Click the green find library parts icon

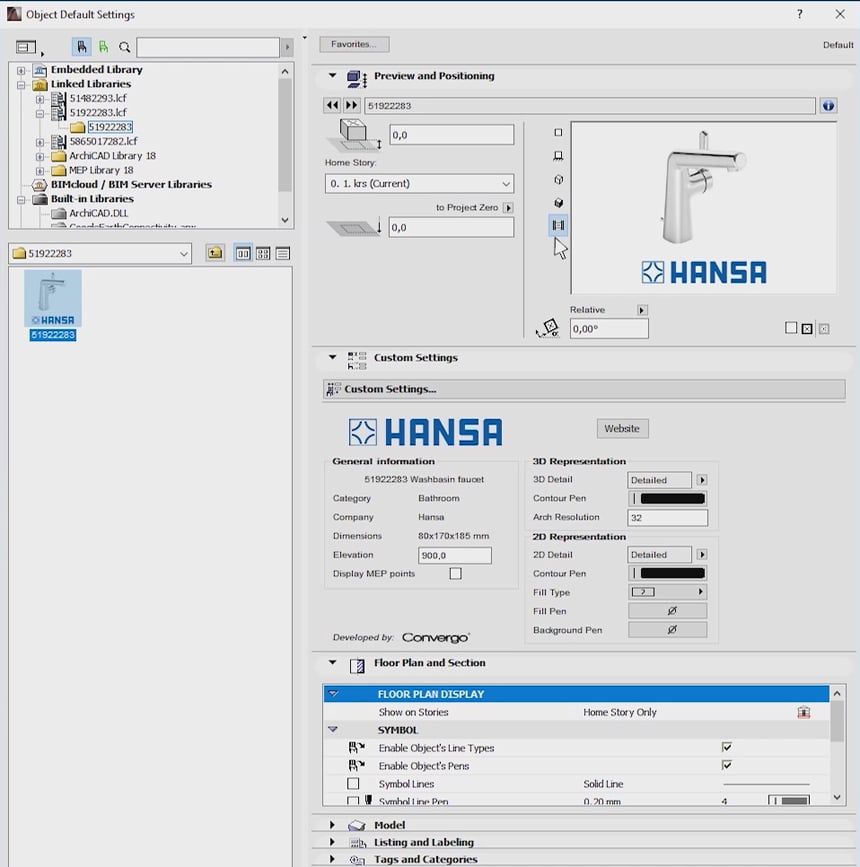point(103,48)
